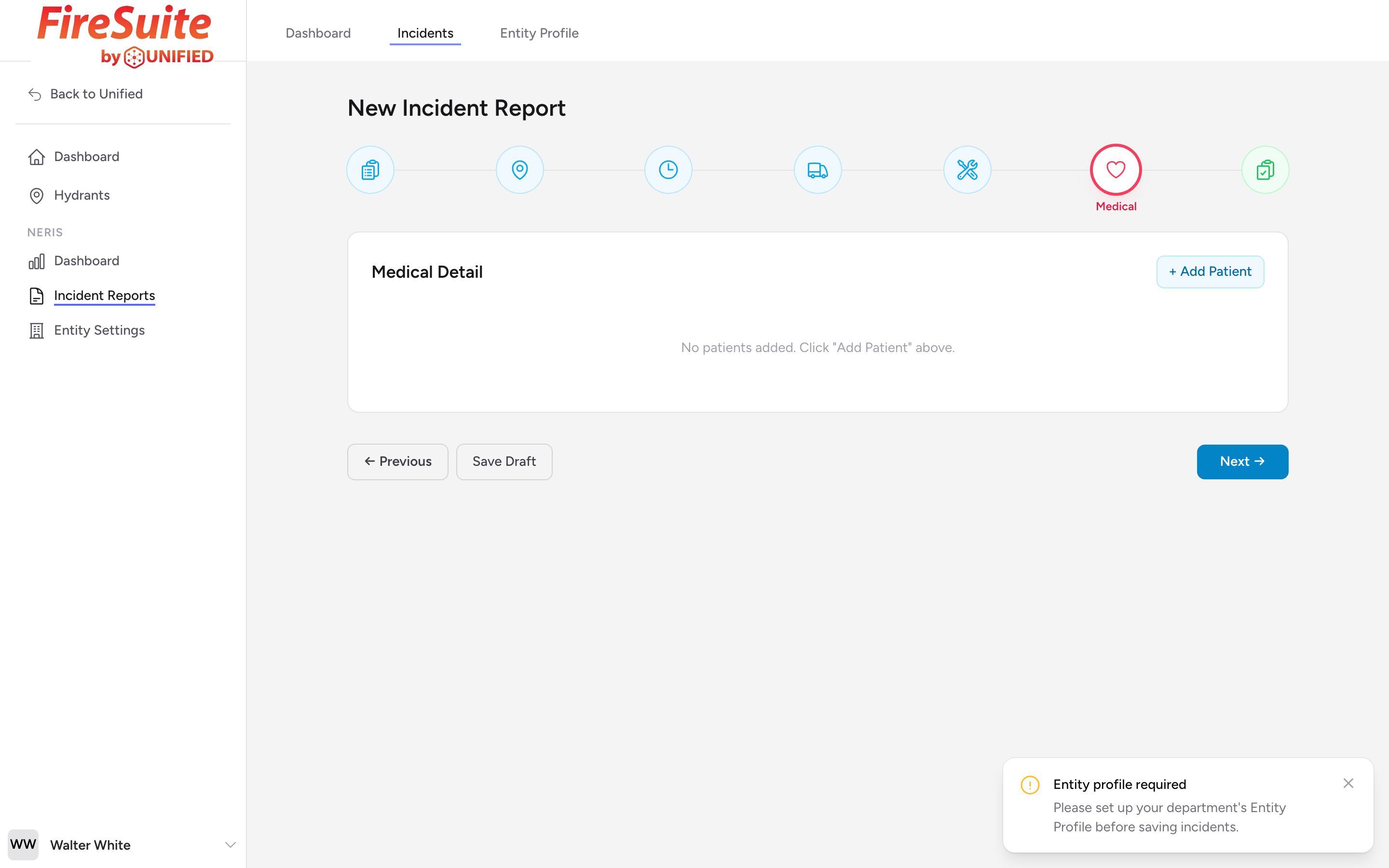Jump to the green review checklist step
The height and width of the screenshot is (868, 1389).
(x=1265, y=170)
